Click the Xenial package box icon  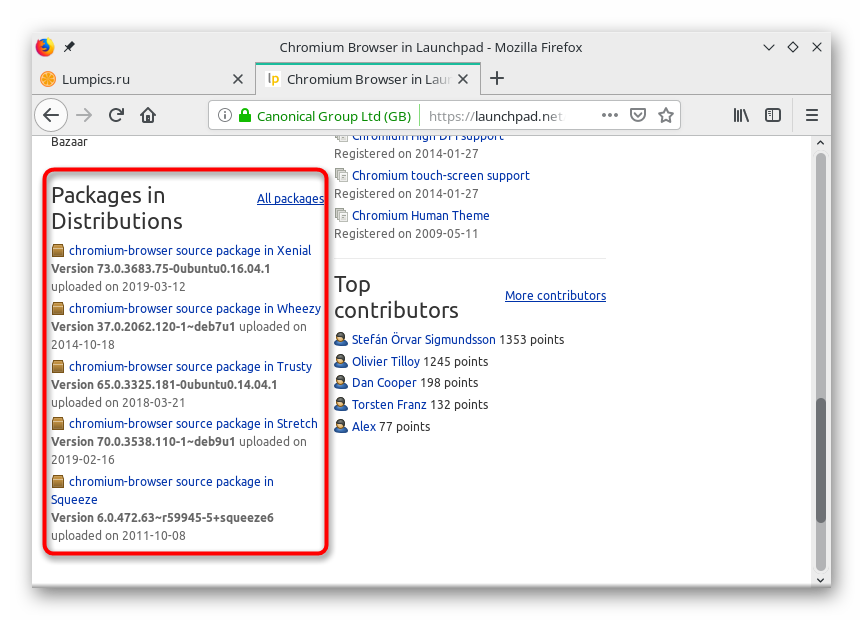click(x=58, y=251)
